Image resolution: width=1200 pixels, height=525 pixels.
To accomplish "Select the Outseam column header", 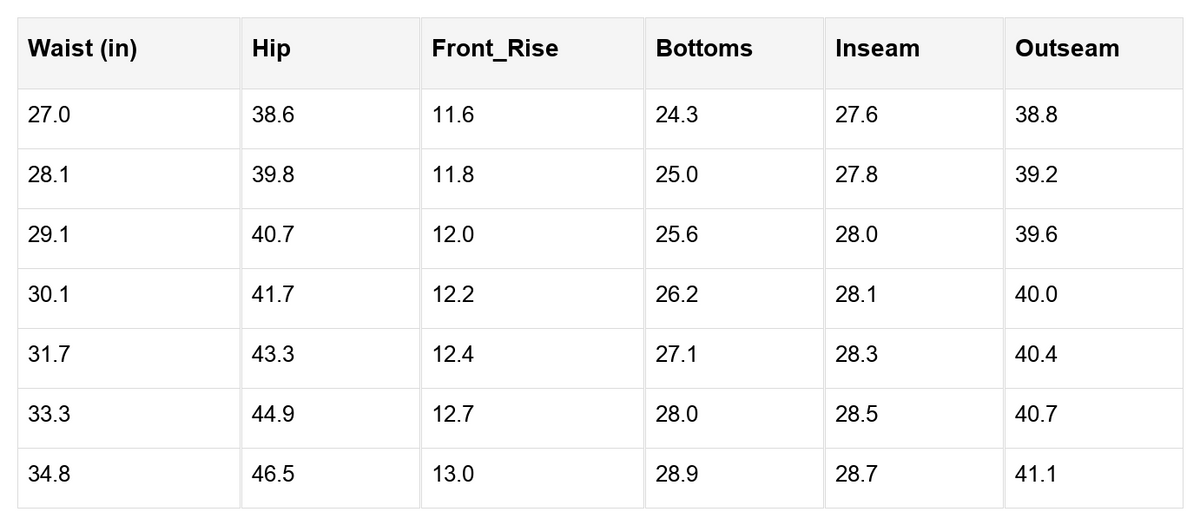I will coord(1094,52).
